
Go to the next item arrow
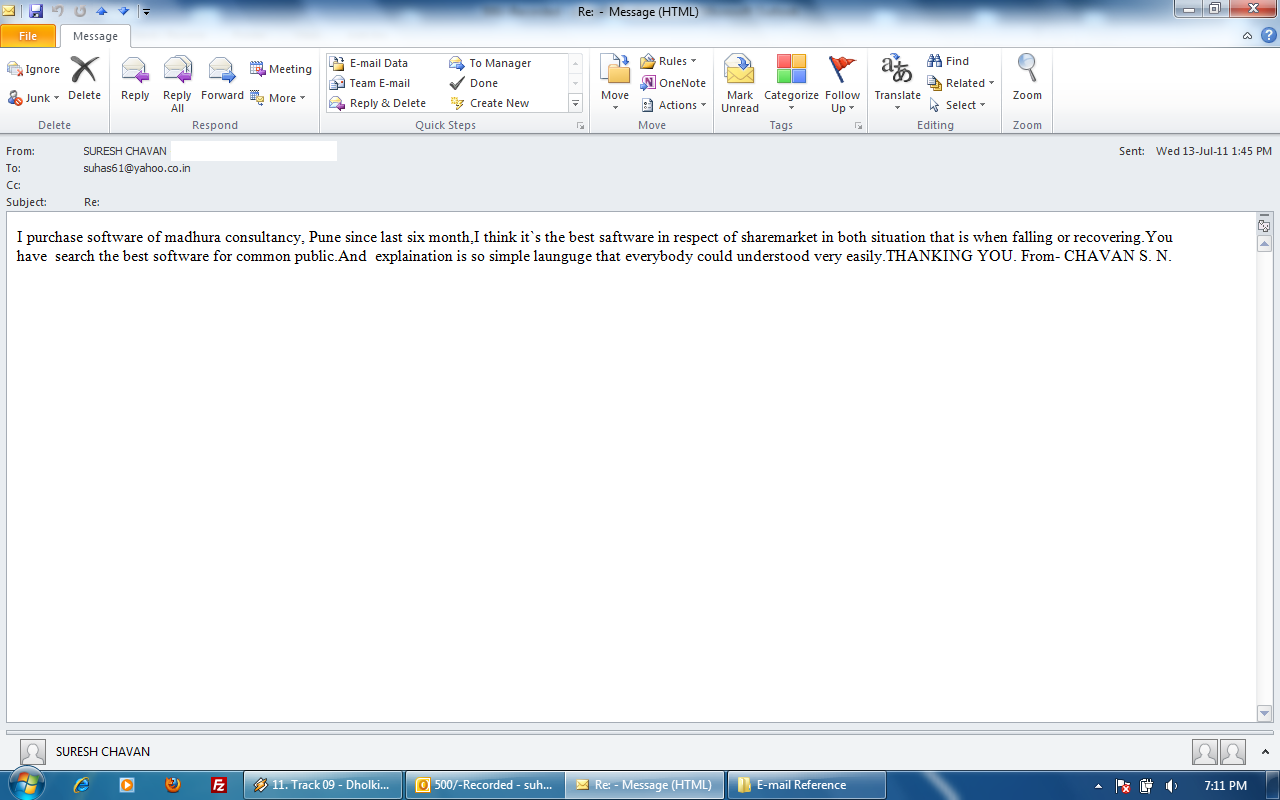click(124, 11)
